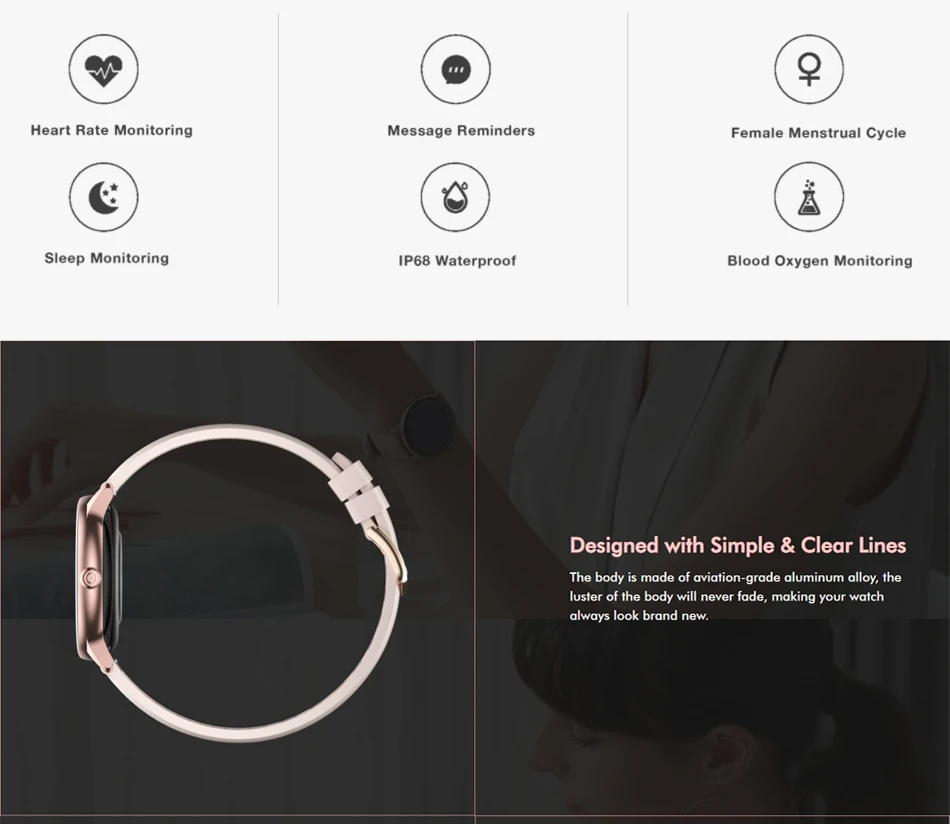Click the rose gold watch side-view image
The image size is (950, 824).
(241, 583)
